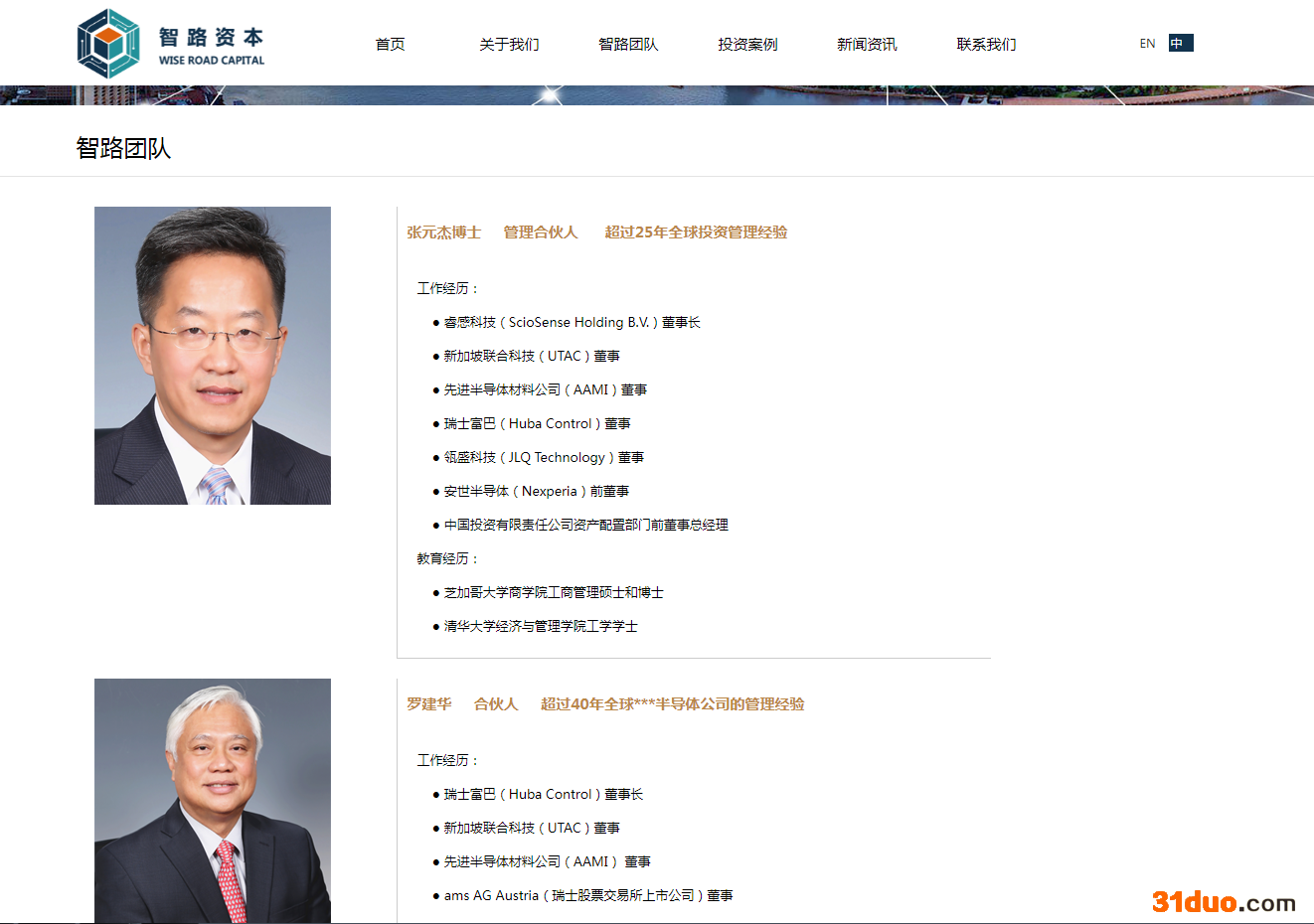Select the 中 Chinese language button
This screenshot has height=924, width=1314.
(x=1180, y=43)
